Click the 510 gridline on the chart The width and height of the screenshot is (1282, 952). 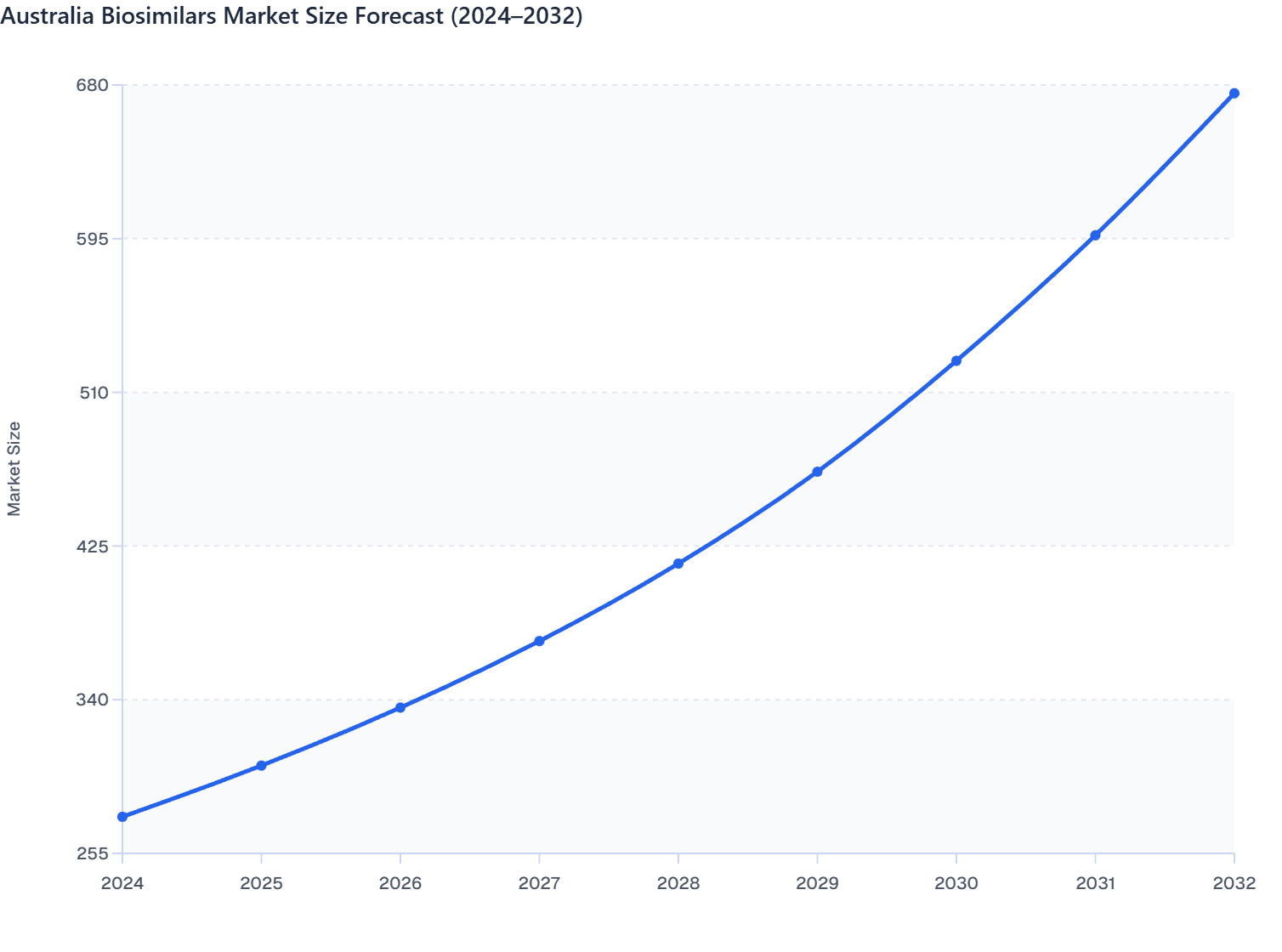coord(595,392)
